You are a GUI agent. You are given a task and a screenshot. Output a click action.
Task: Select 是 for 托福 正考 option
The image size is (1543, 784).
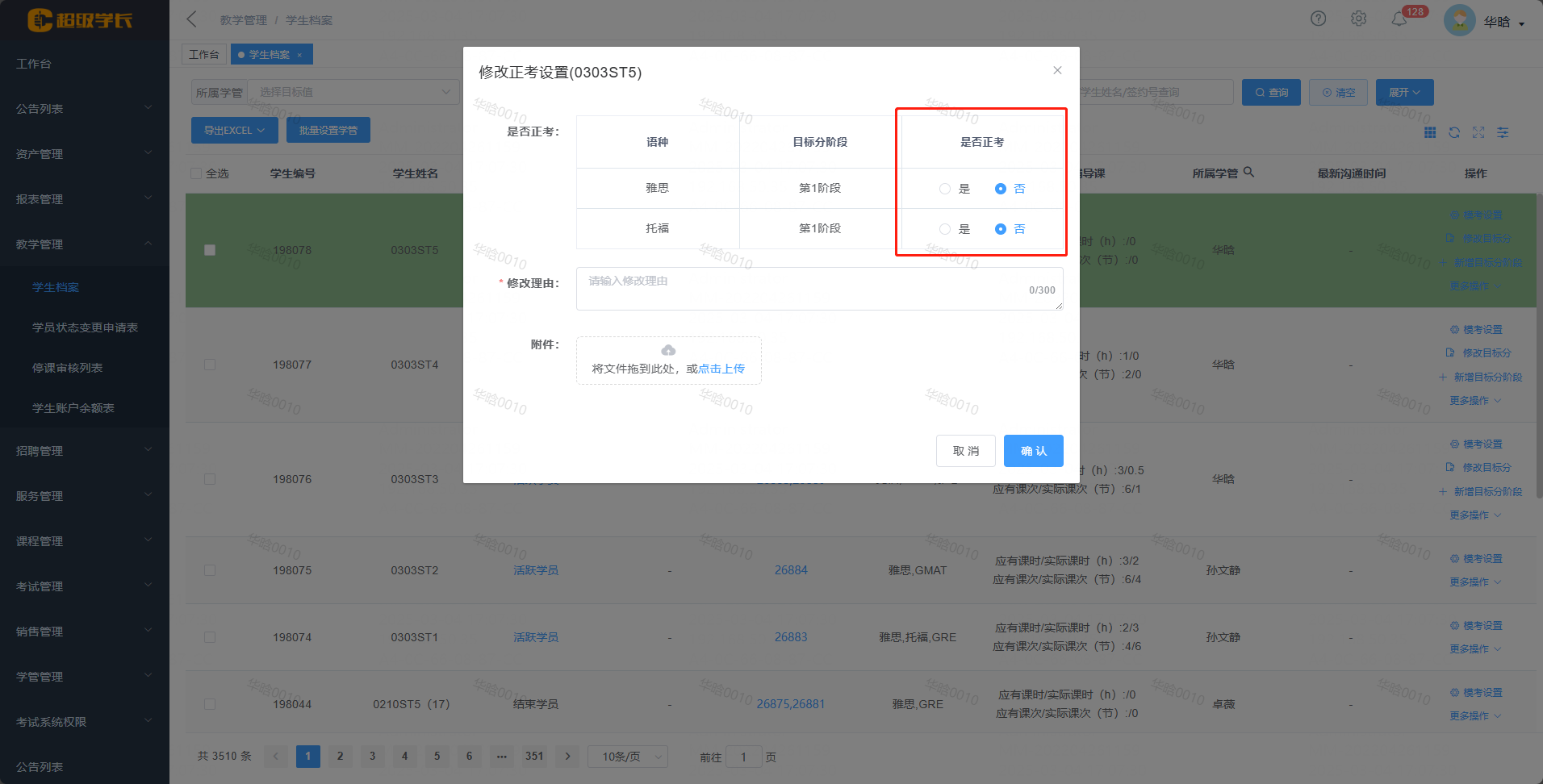944,228
